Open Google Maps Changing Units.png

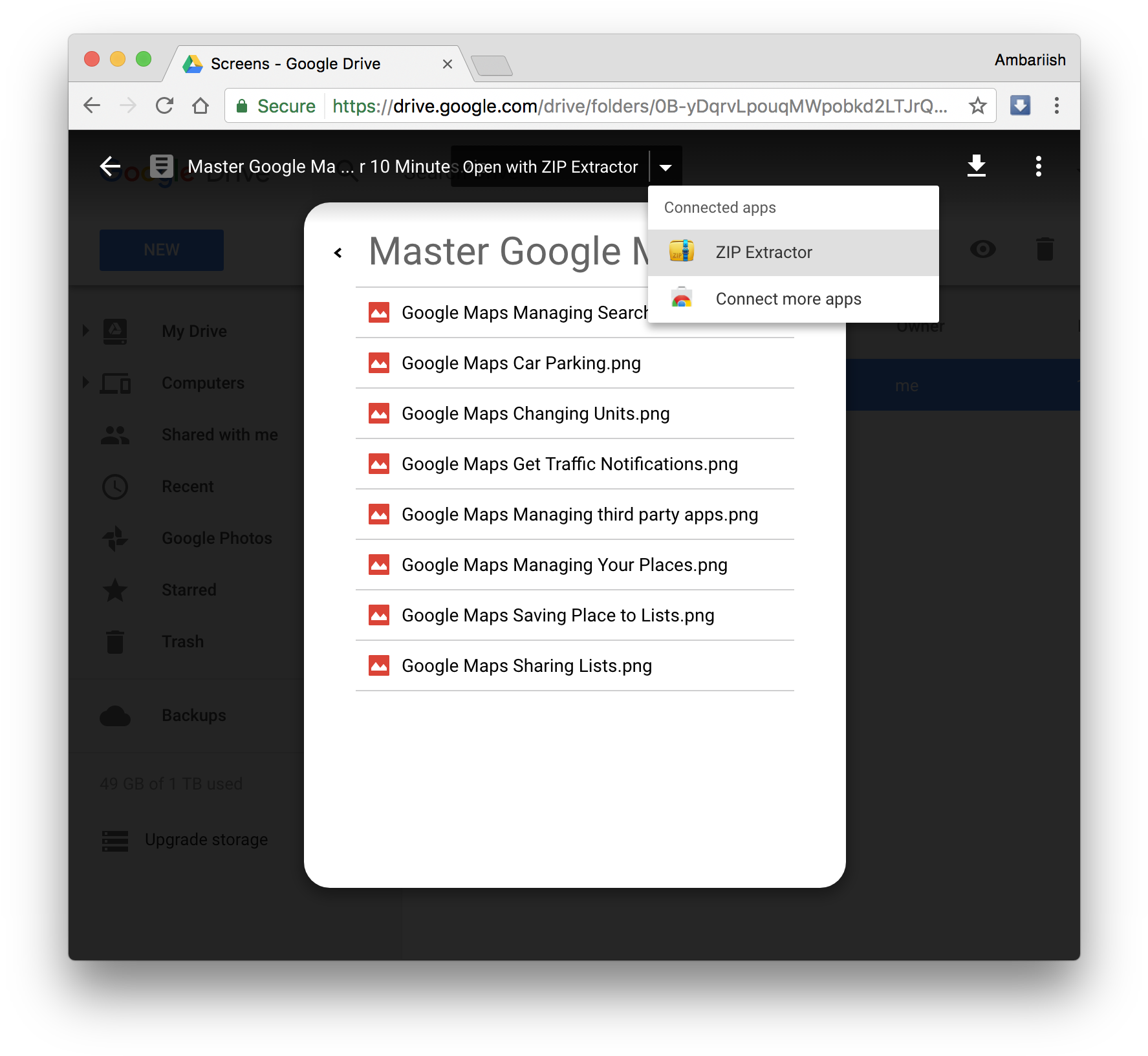(574, 414)
